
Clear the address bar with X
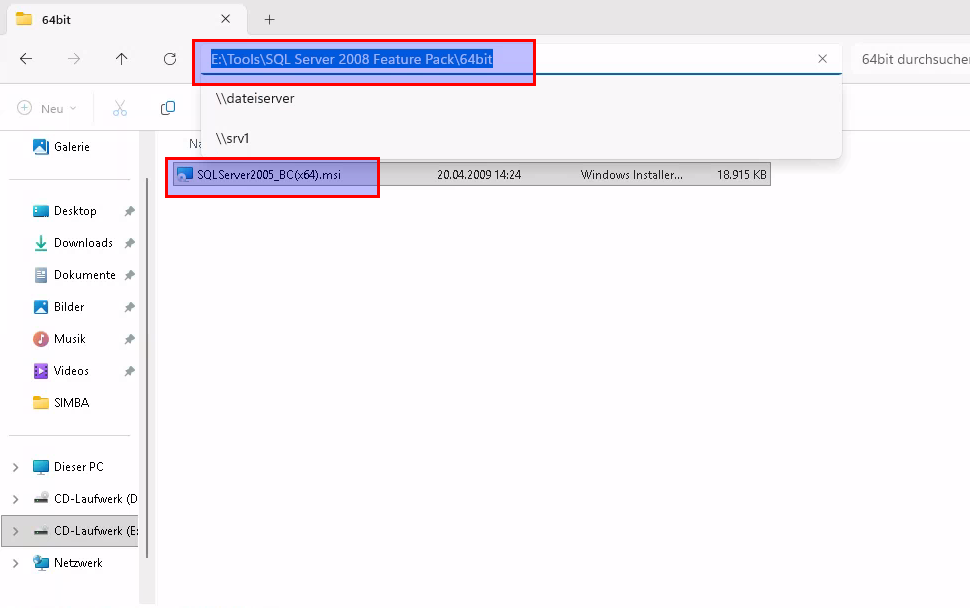[822, 59]
